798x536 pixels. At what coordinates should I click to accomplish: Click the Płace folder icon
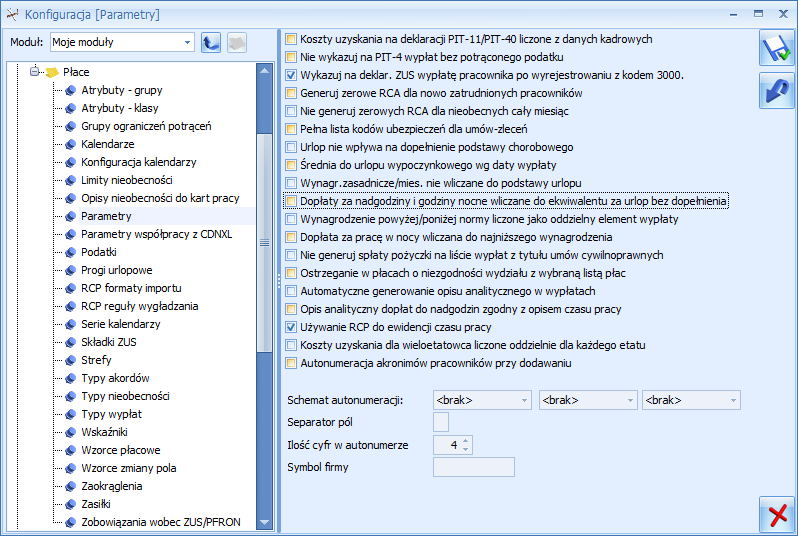pos(52,72)
